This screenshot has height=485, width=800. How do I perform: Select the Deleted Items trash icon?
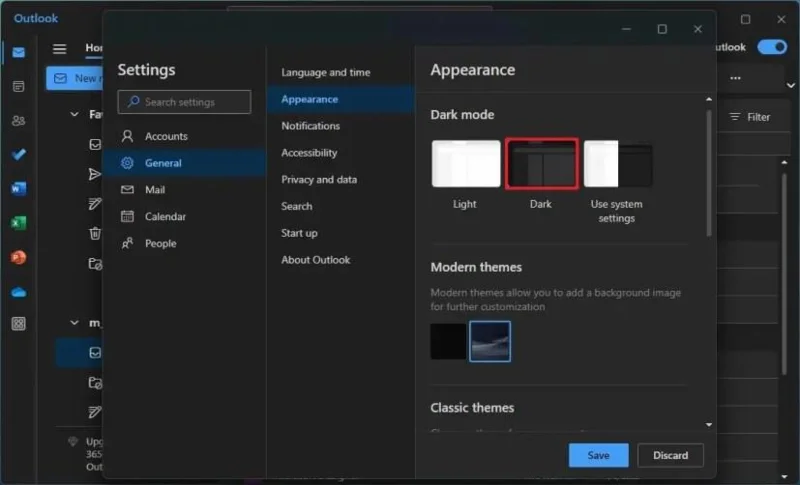tap(95, 234)
